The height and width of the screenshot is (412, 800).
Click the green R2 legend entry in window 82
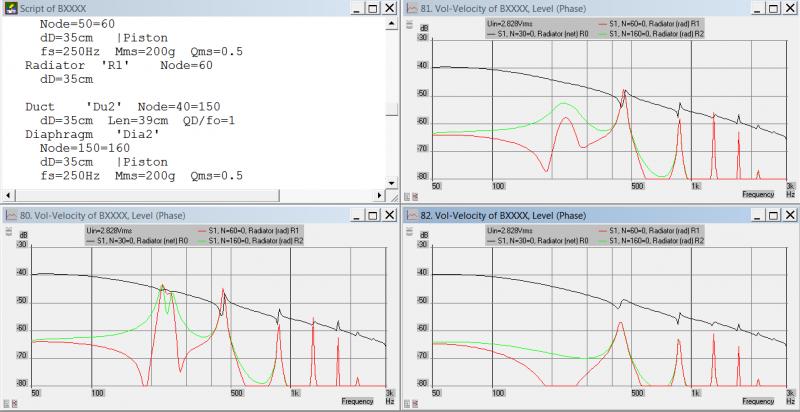(x=652, y=241)
